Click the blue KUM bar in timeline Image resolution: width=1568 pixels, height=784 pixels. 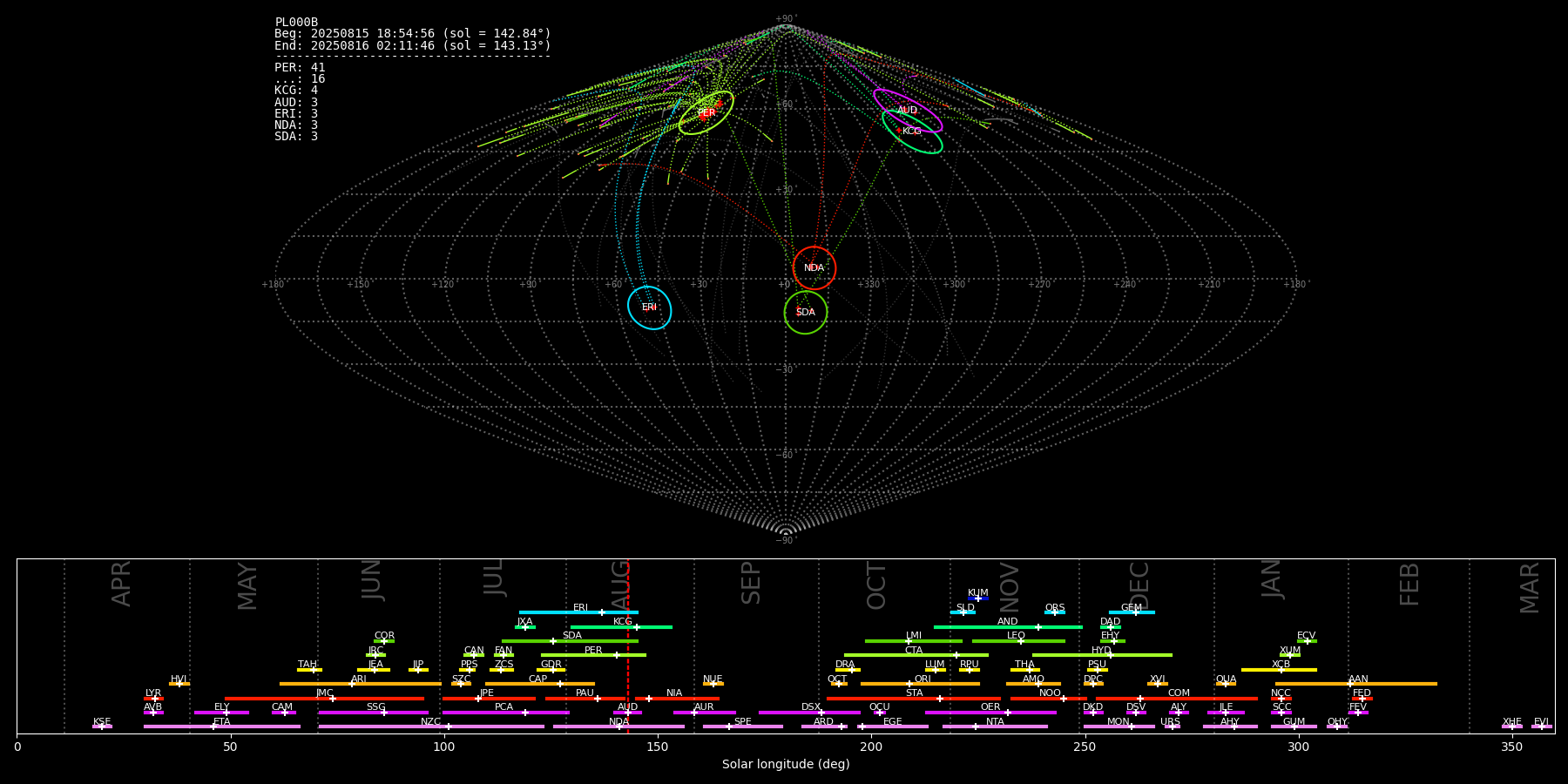(x=978, y=598)
